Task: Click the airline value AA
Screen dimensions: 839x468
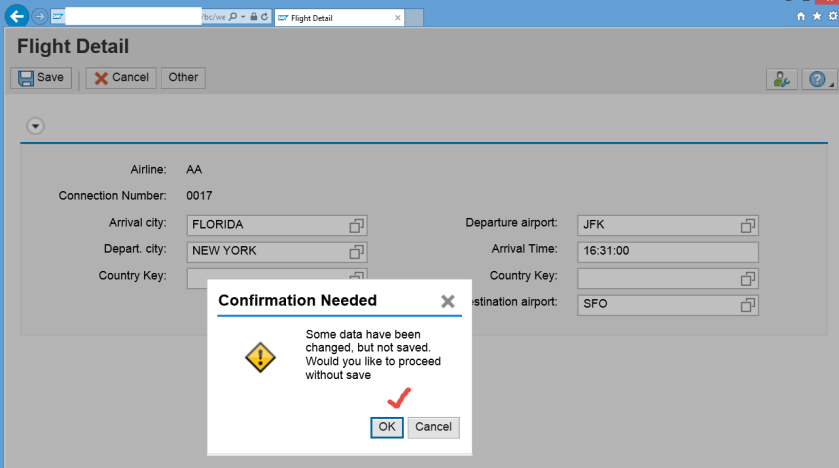Action: point(194,170)
